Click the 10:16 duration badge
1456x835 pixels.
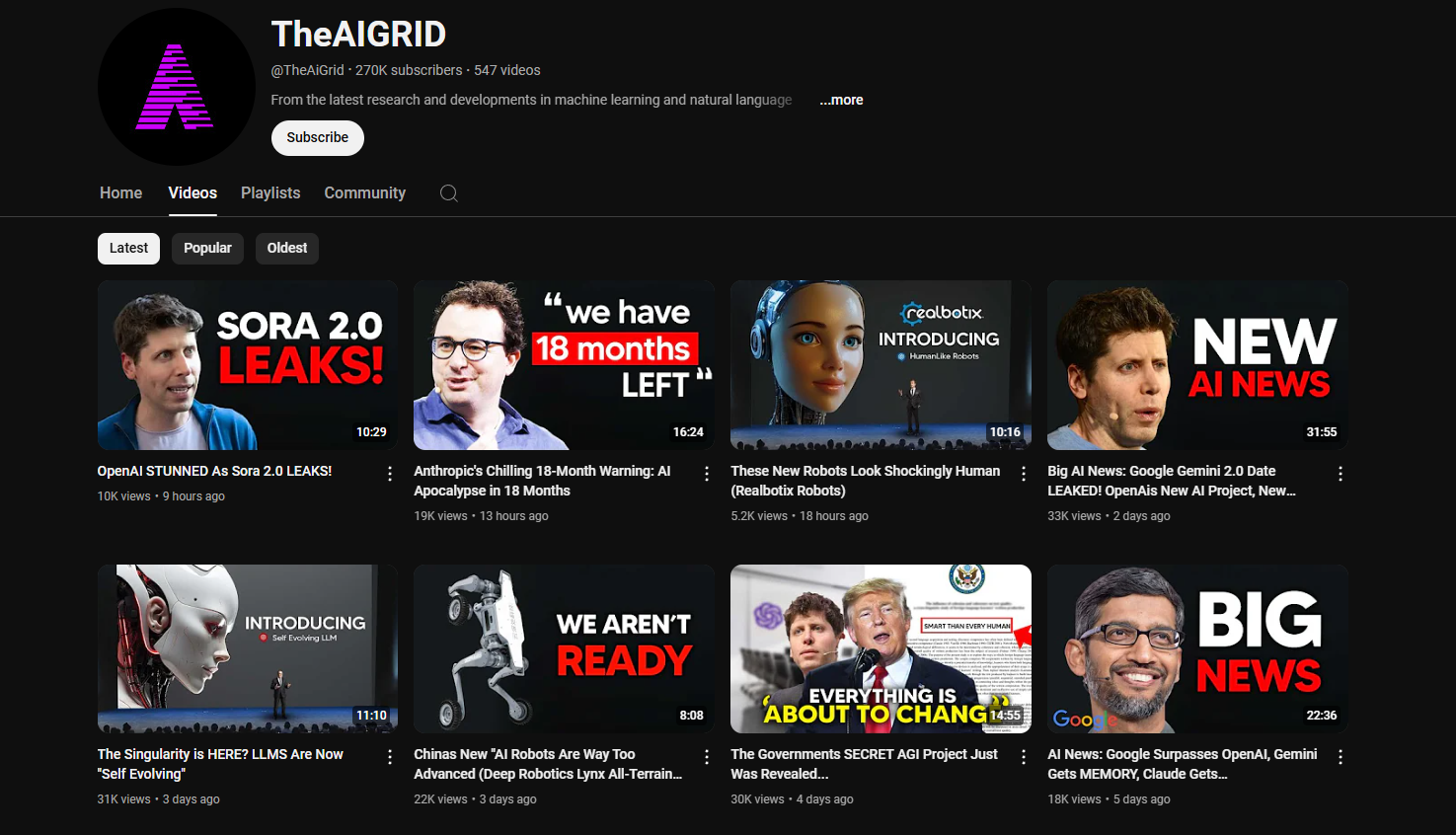point(1005,432)
